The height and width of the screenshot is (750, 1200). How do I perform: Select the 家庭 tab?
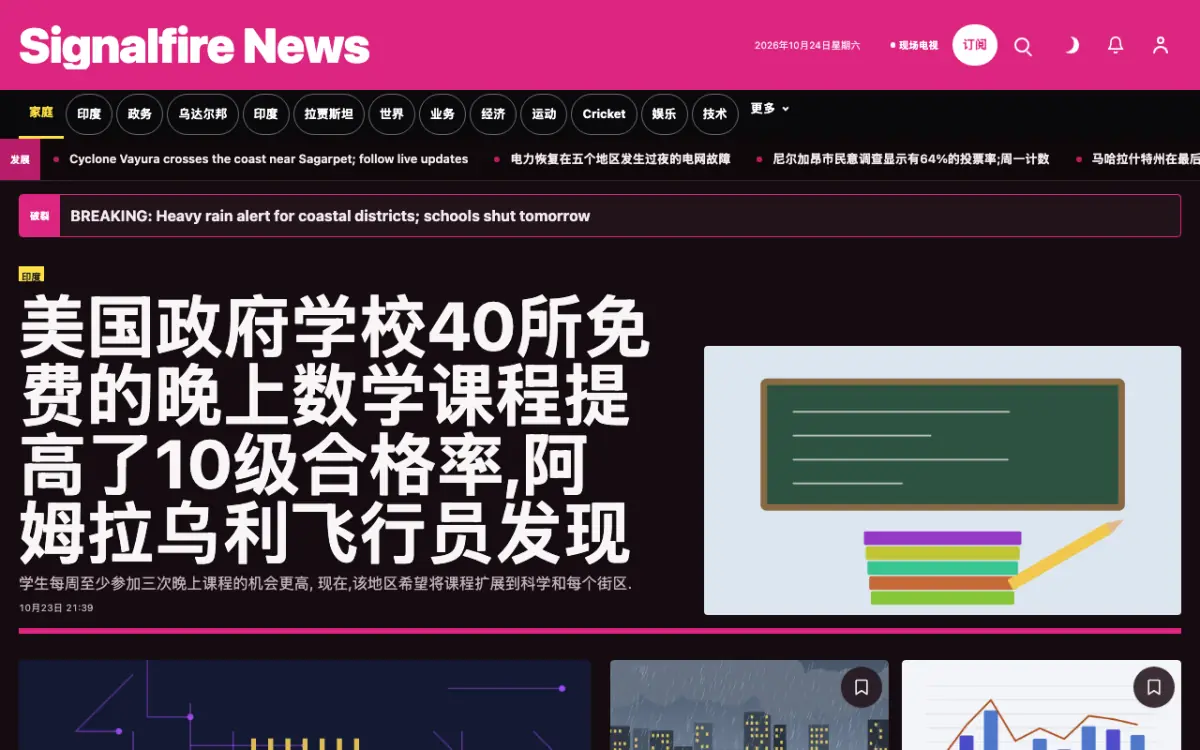[x=41, y=112]
